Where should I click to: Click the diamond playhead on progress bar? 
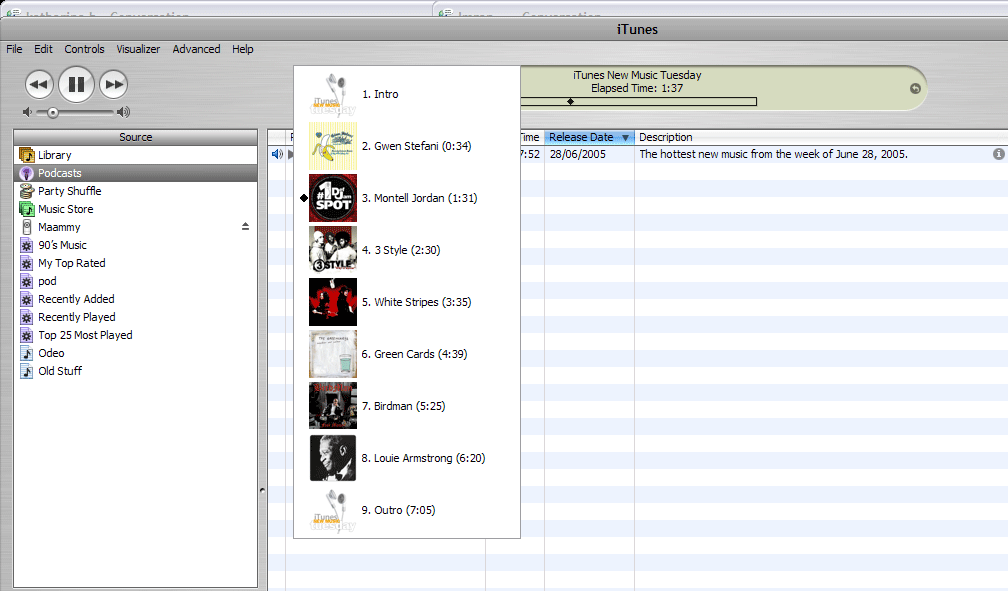click(570, 102)
